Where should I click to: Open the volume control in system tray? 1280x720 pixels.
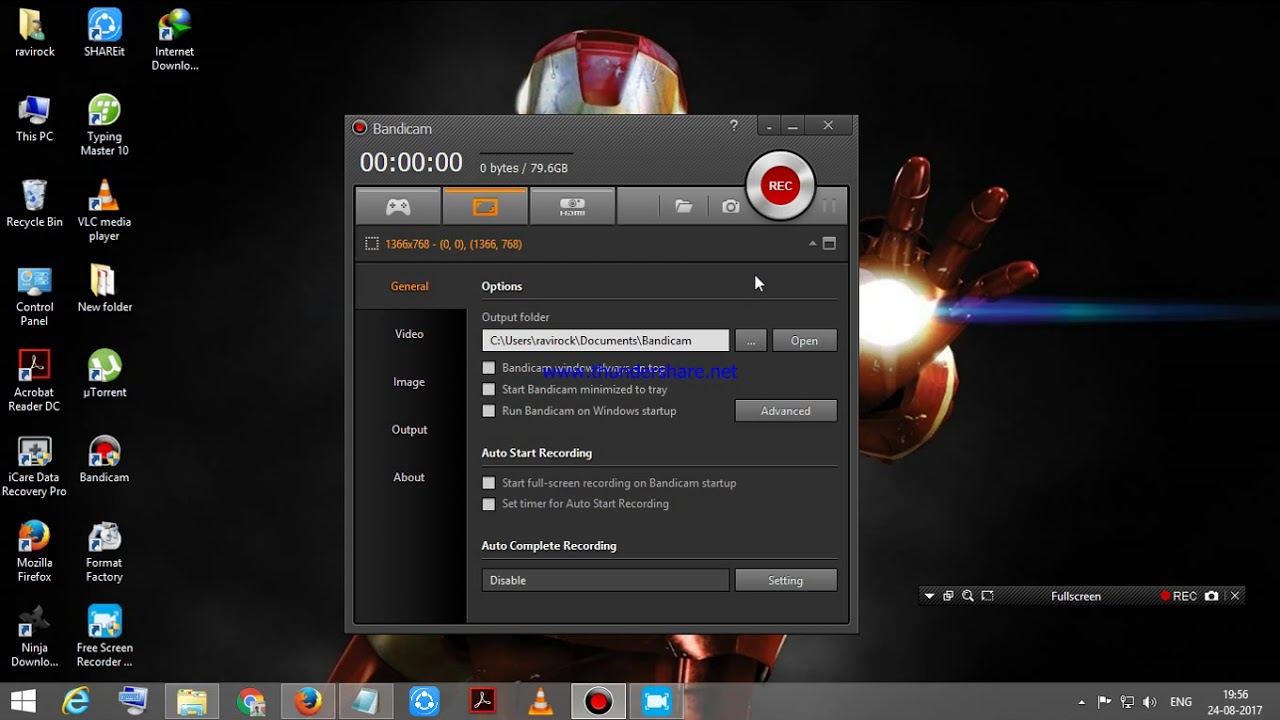pos(1149,702)
